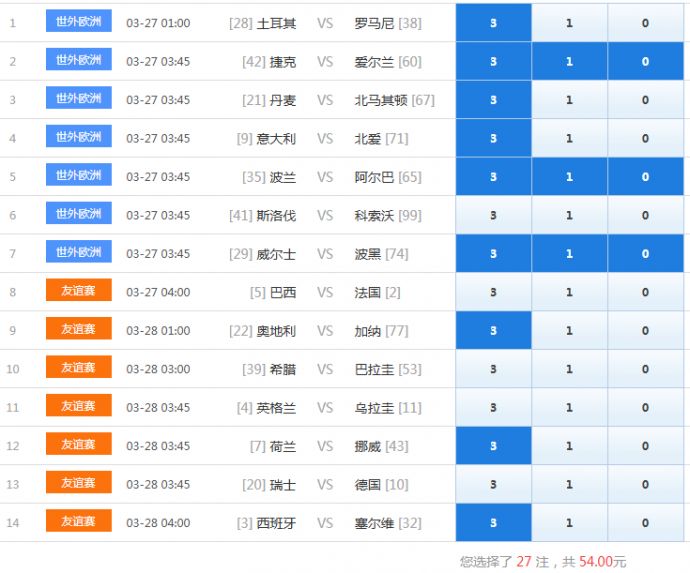Open the 西班牙 team link
Screen dimensions: 690x573
point(276,523)
